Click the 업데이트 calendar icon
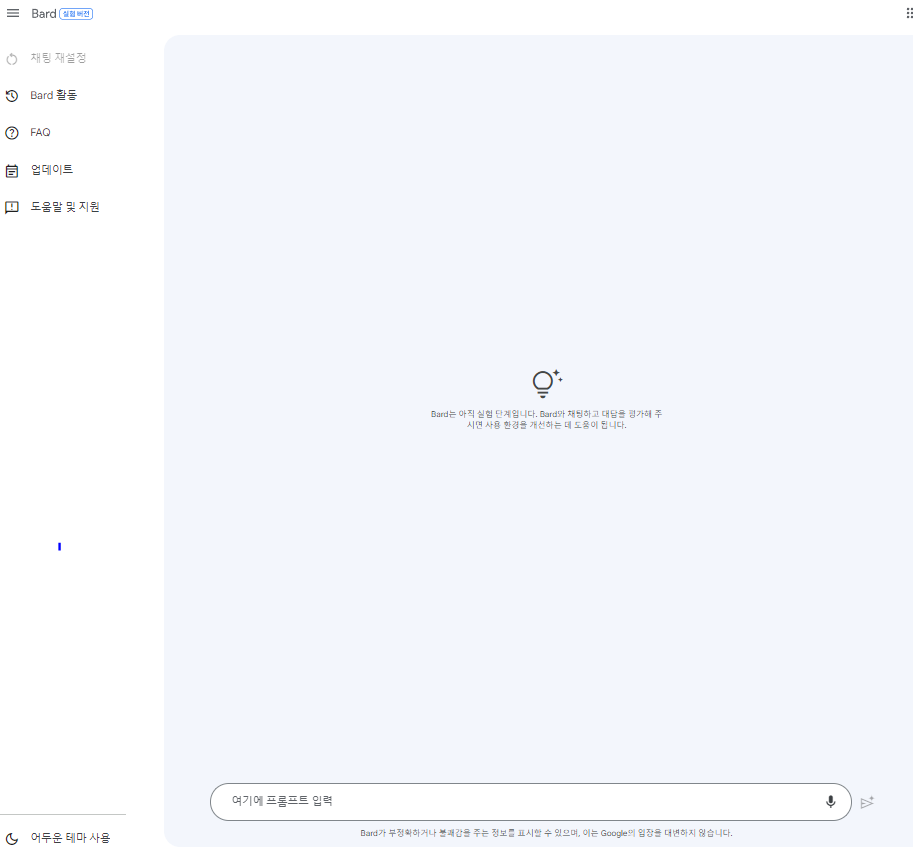The width and height of the screenshot is (913, 853). pos(12,171)
